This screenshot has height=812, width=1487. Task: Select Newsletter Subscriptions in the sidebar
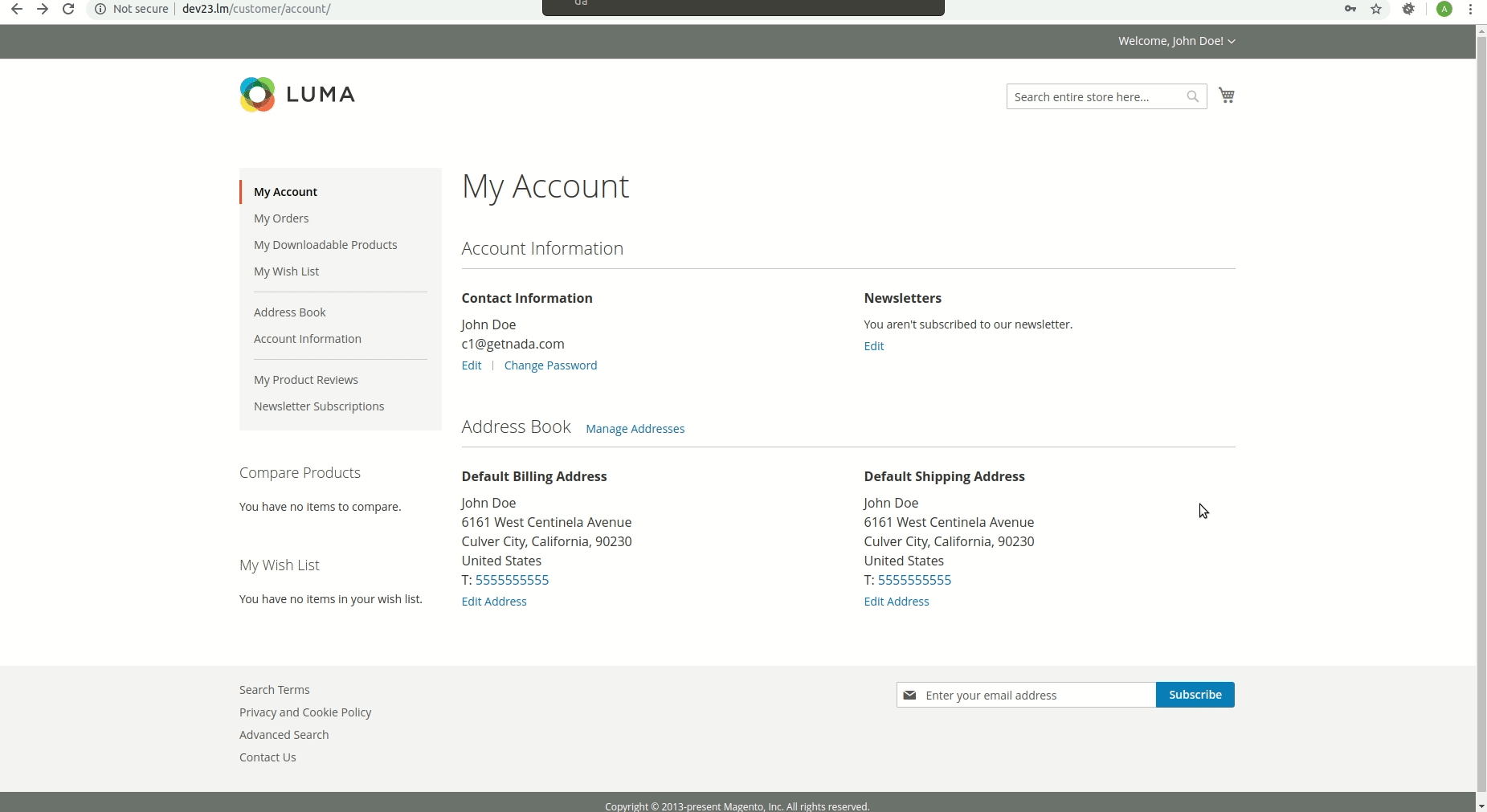point(319,406)
